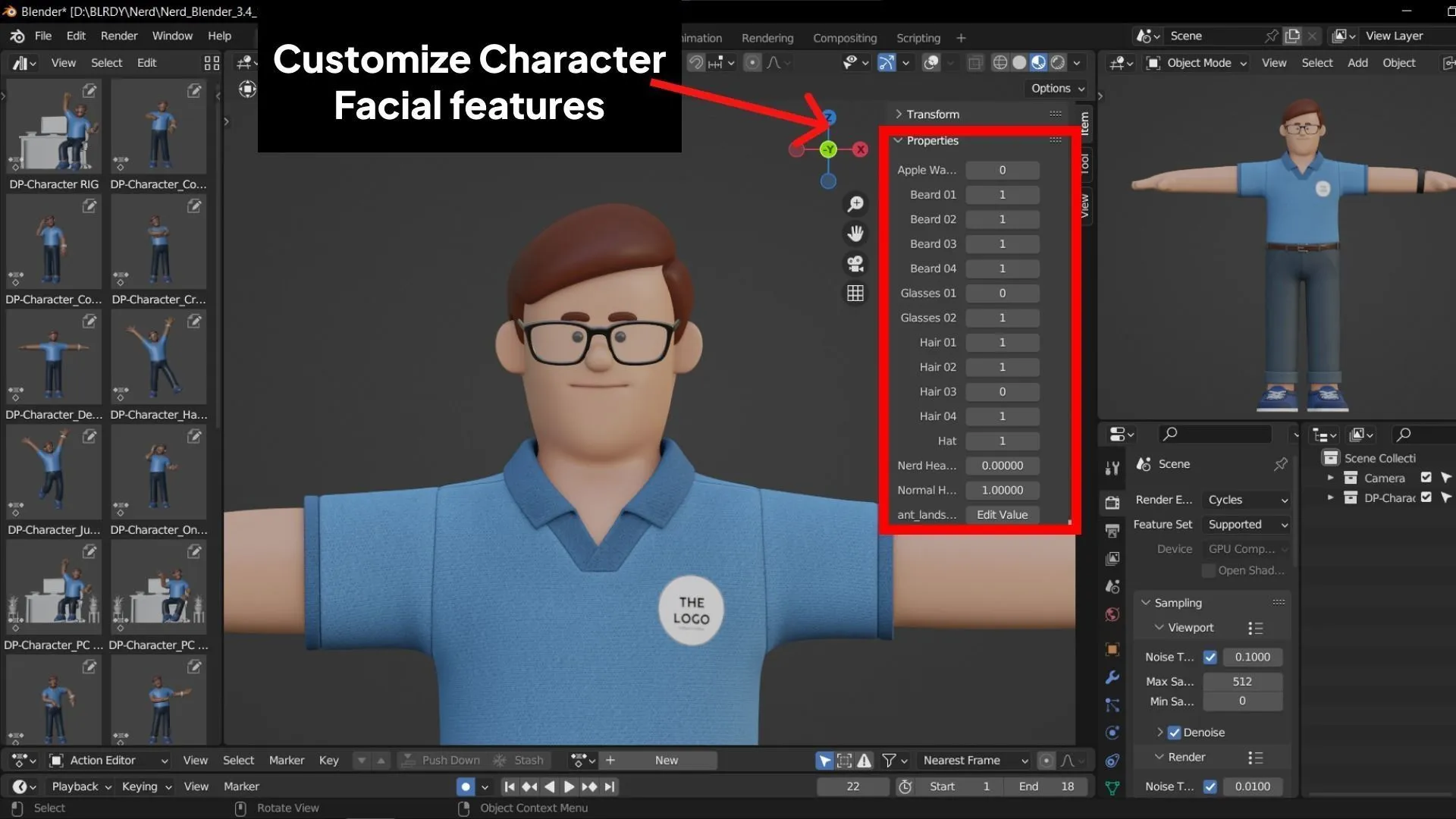
Task: Click the pan view hand icon
Action: tap(855, 234)
